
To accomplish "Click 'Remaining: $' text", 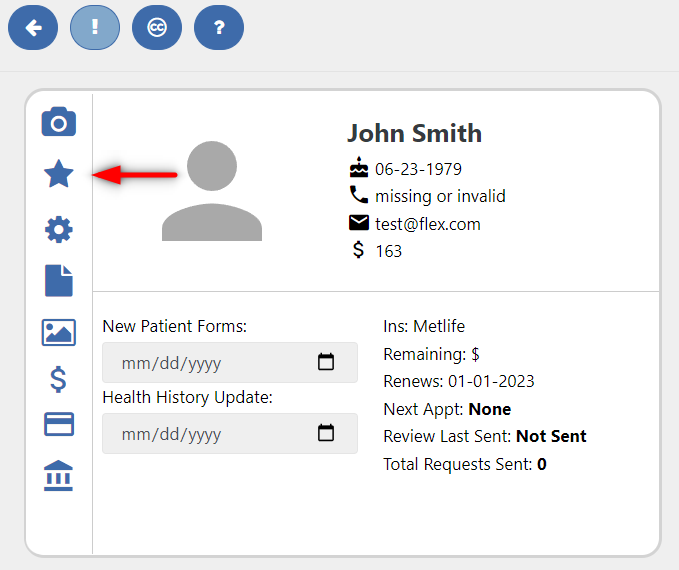I will (431, 354).
